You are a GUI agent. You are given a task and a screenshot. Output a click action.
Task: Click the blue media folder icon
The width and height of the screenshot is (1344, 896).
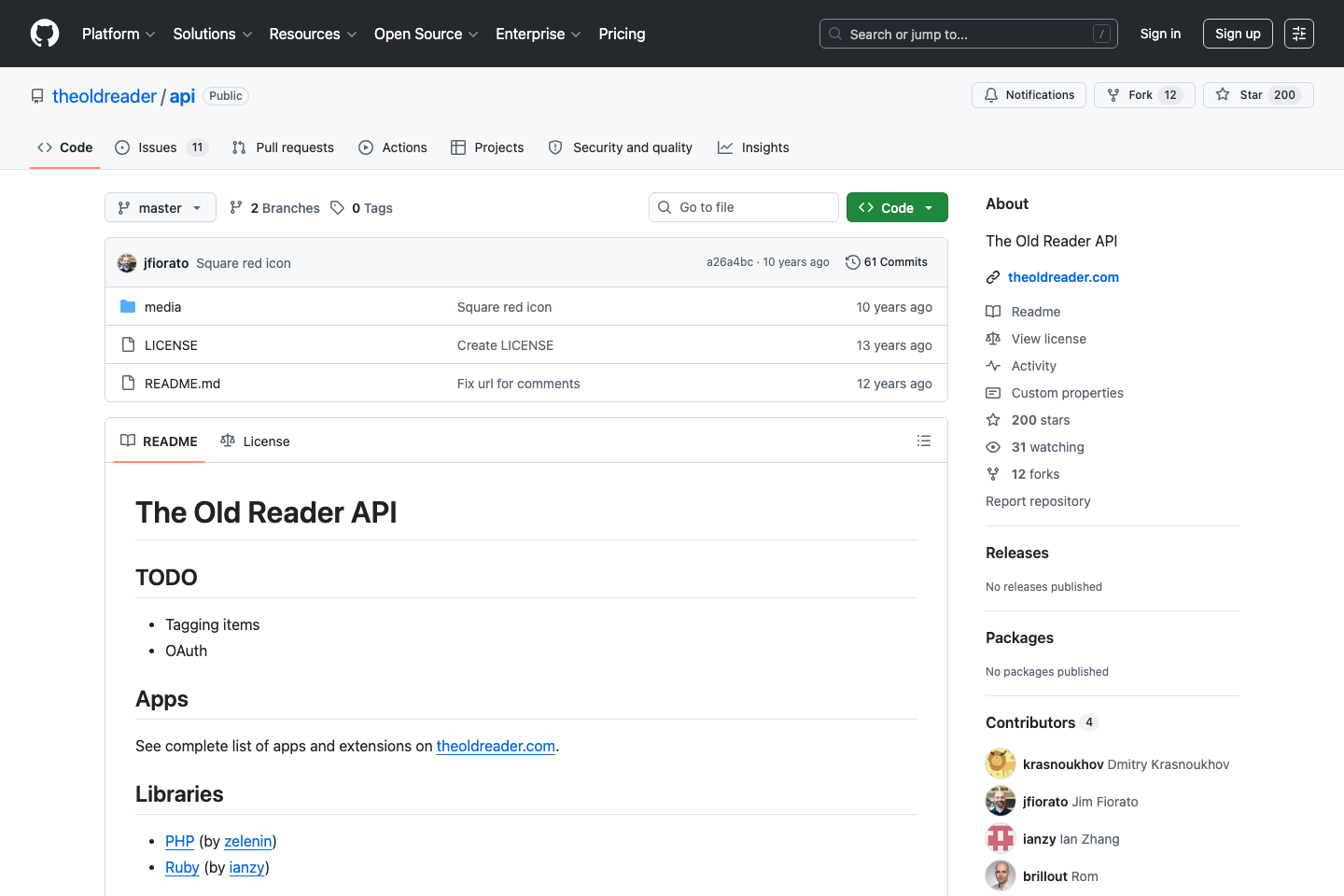click(x=129, y=306)
